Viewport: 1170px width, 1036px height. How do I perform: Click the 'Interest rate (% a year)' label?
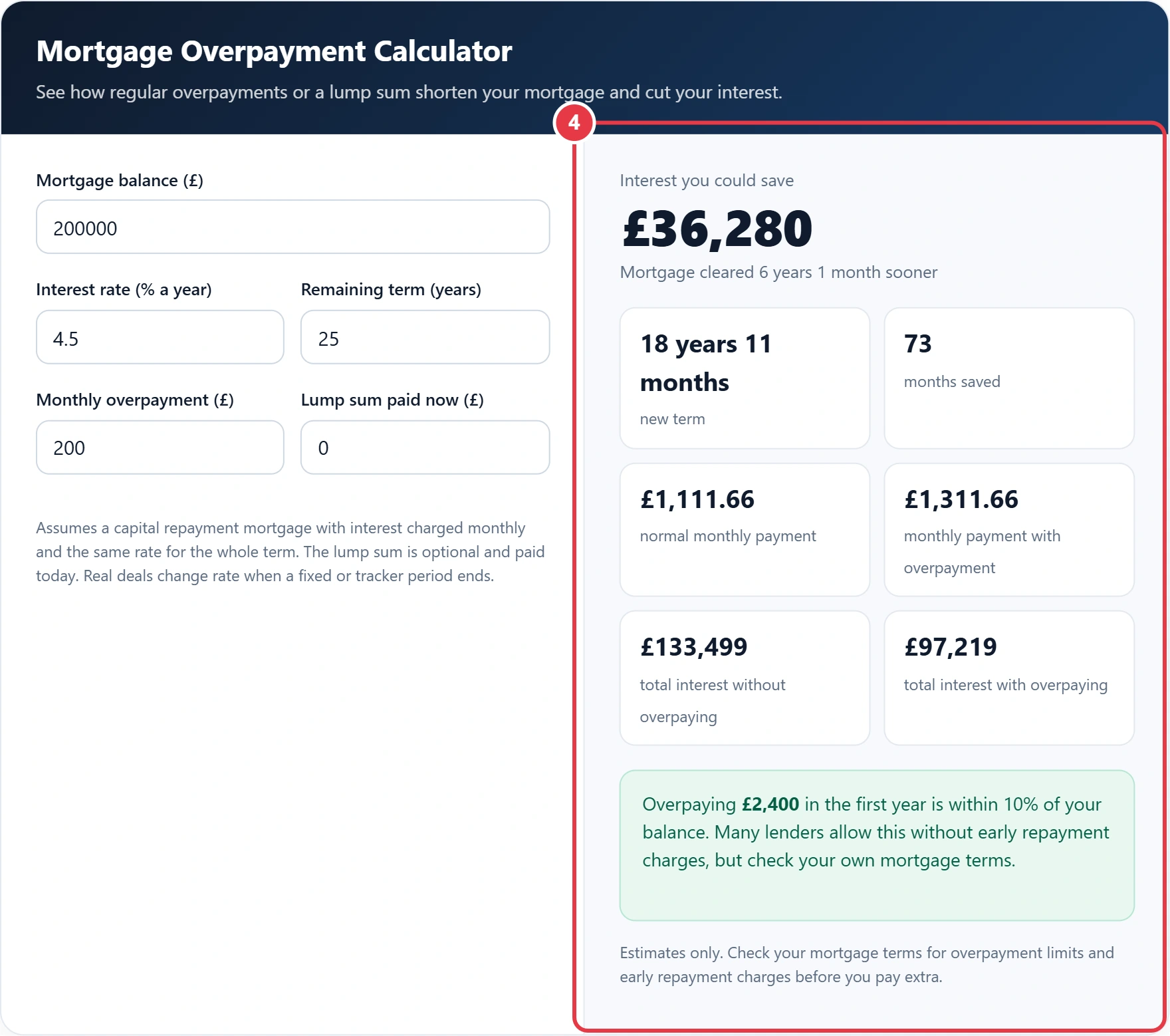[x=124, y=289]
